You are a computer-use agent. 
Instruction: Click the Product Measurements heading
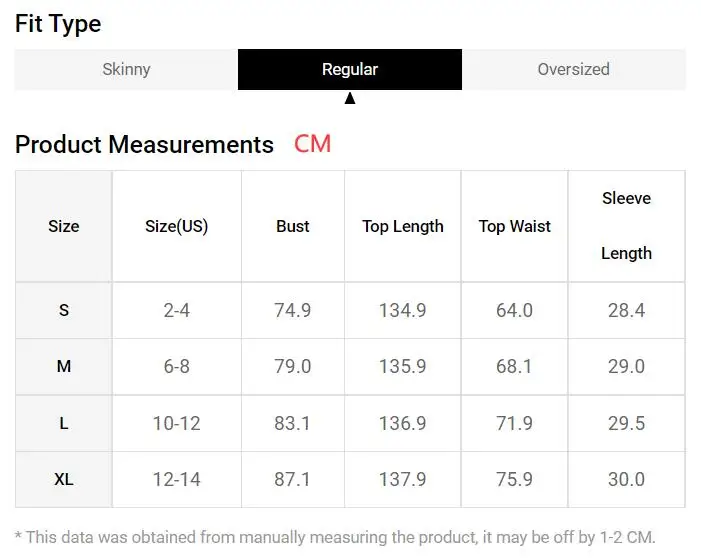144,145
